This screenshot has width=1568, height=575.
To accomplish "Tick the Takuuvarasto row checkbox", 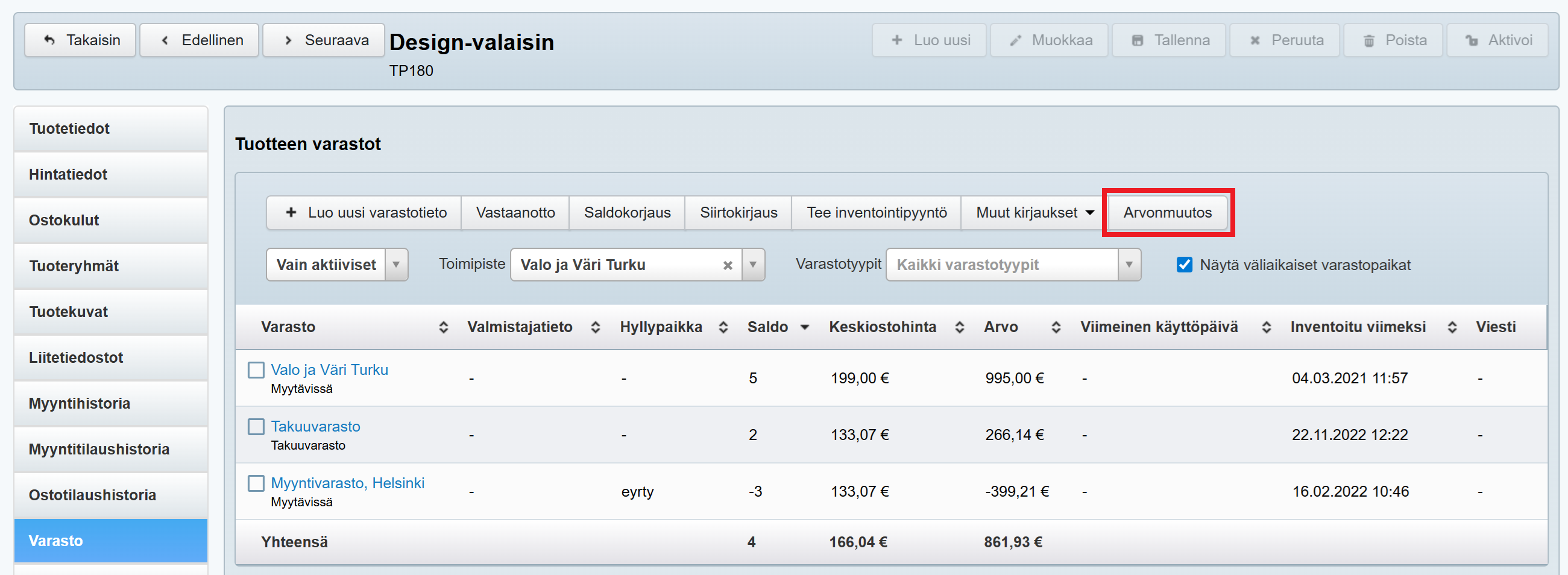I will coord(256,427).
